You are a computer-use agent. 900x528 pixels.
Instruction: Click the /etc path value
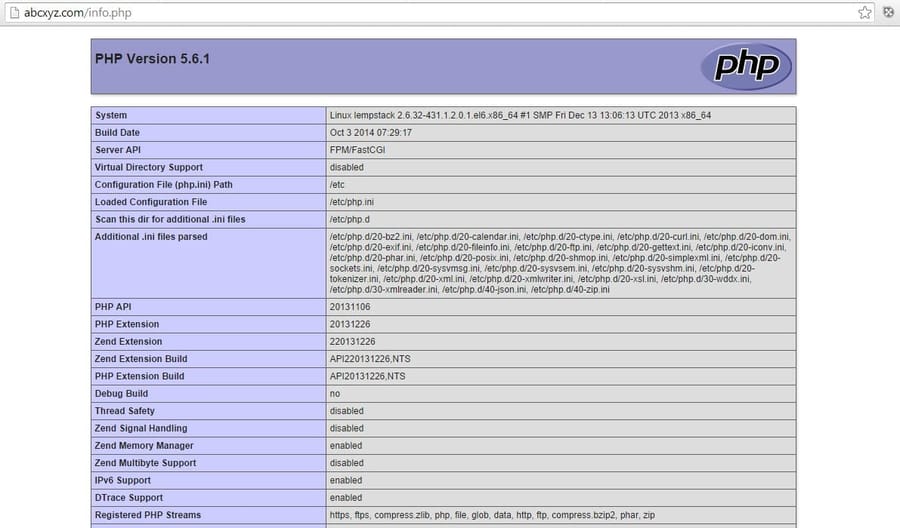click(337, 185)
